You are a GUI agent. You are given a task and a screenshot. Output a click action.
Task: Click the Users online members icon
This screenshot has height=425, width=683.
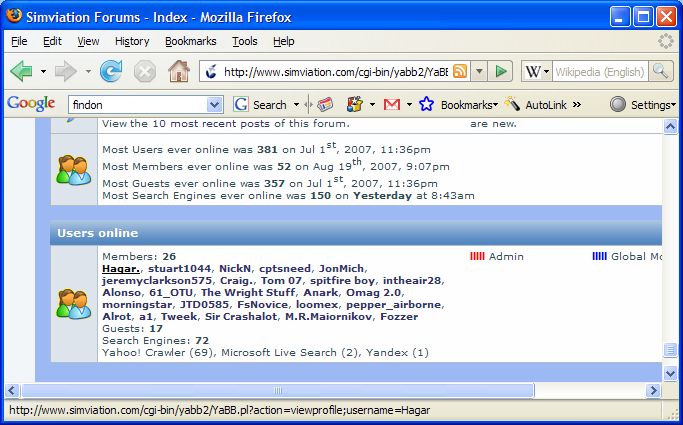pyautogui.click(x=73, y=303)
